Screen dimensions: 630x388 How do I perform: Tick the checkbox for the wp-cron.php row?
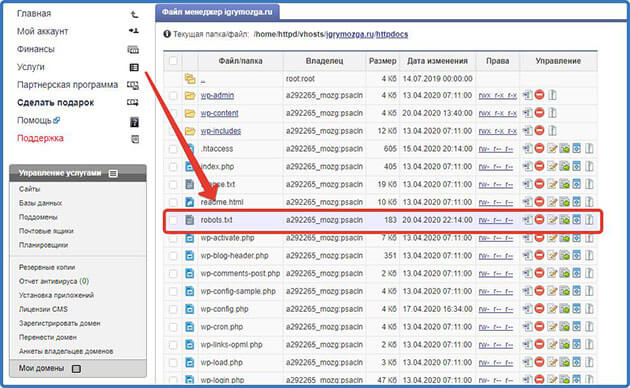[x=173, y=327]
